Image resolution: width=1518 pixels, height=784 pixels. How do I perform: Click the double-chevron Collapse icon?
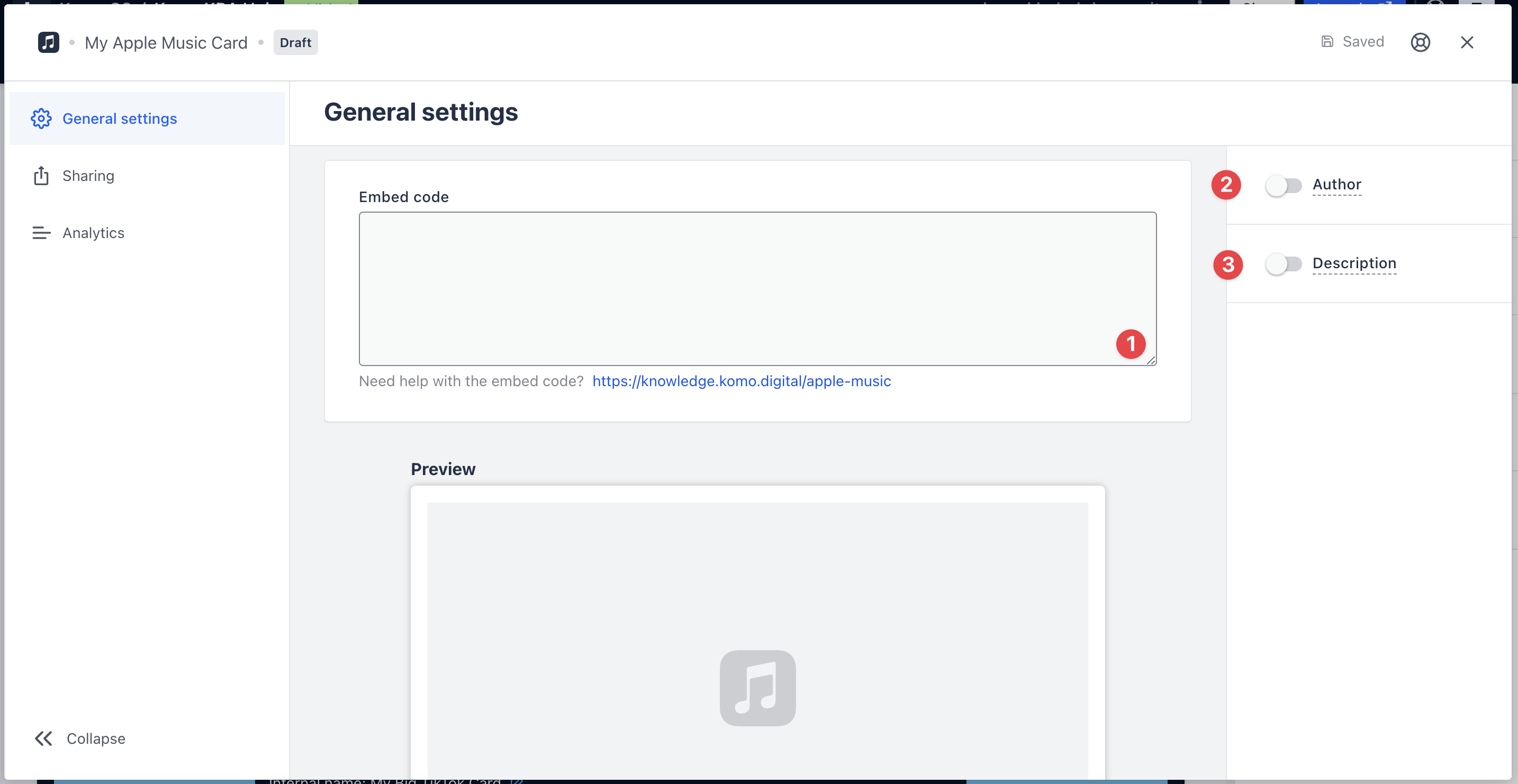point(43,739)
